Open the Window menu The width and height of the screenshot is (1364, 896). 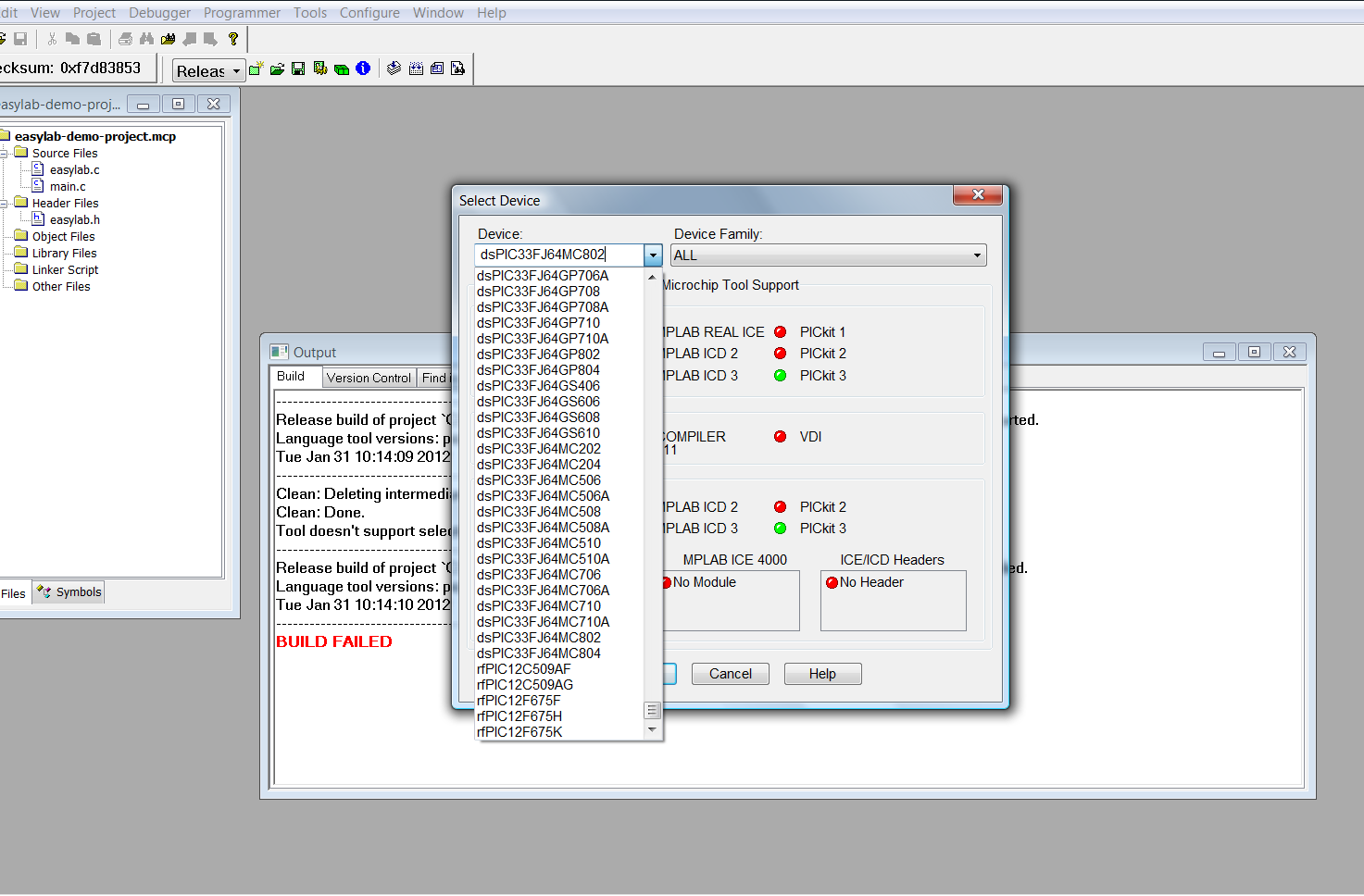438,13
